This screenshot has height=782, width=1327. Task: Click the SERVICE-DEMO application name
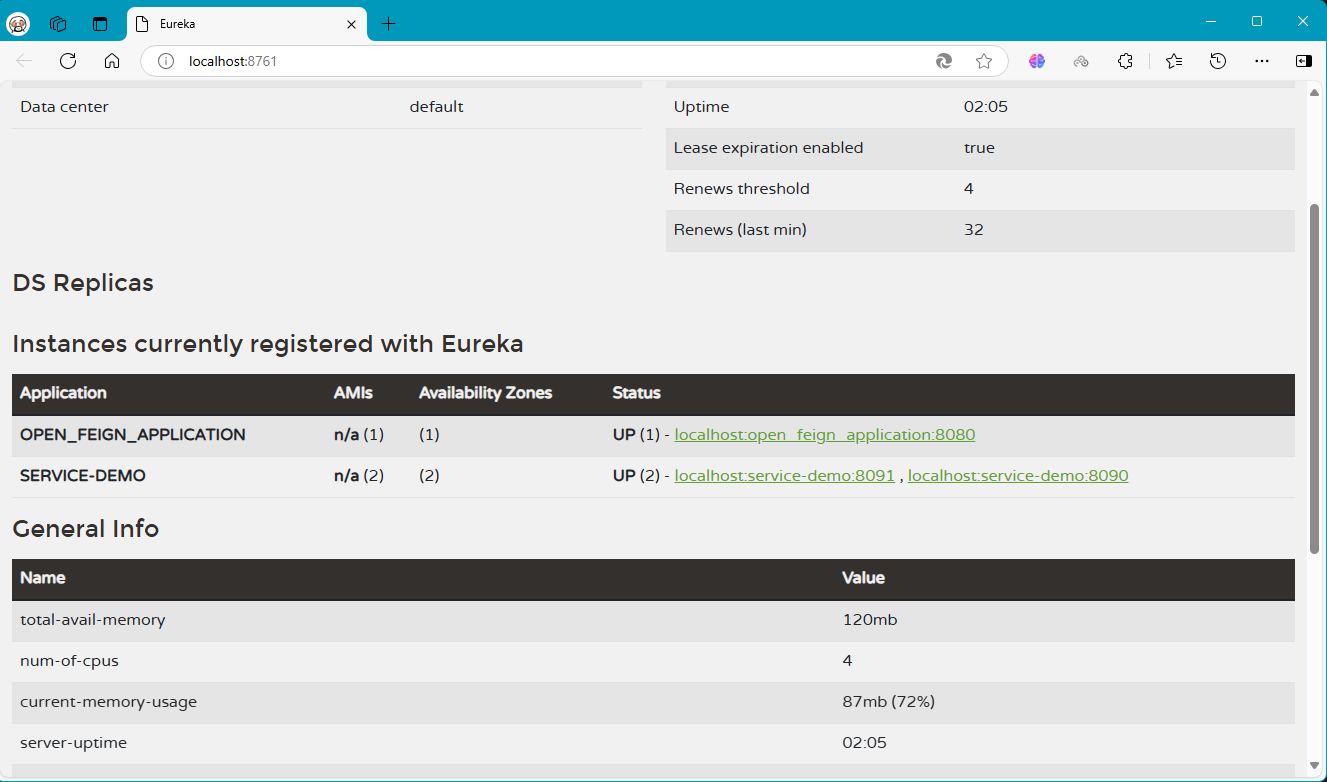point(83,476)
